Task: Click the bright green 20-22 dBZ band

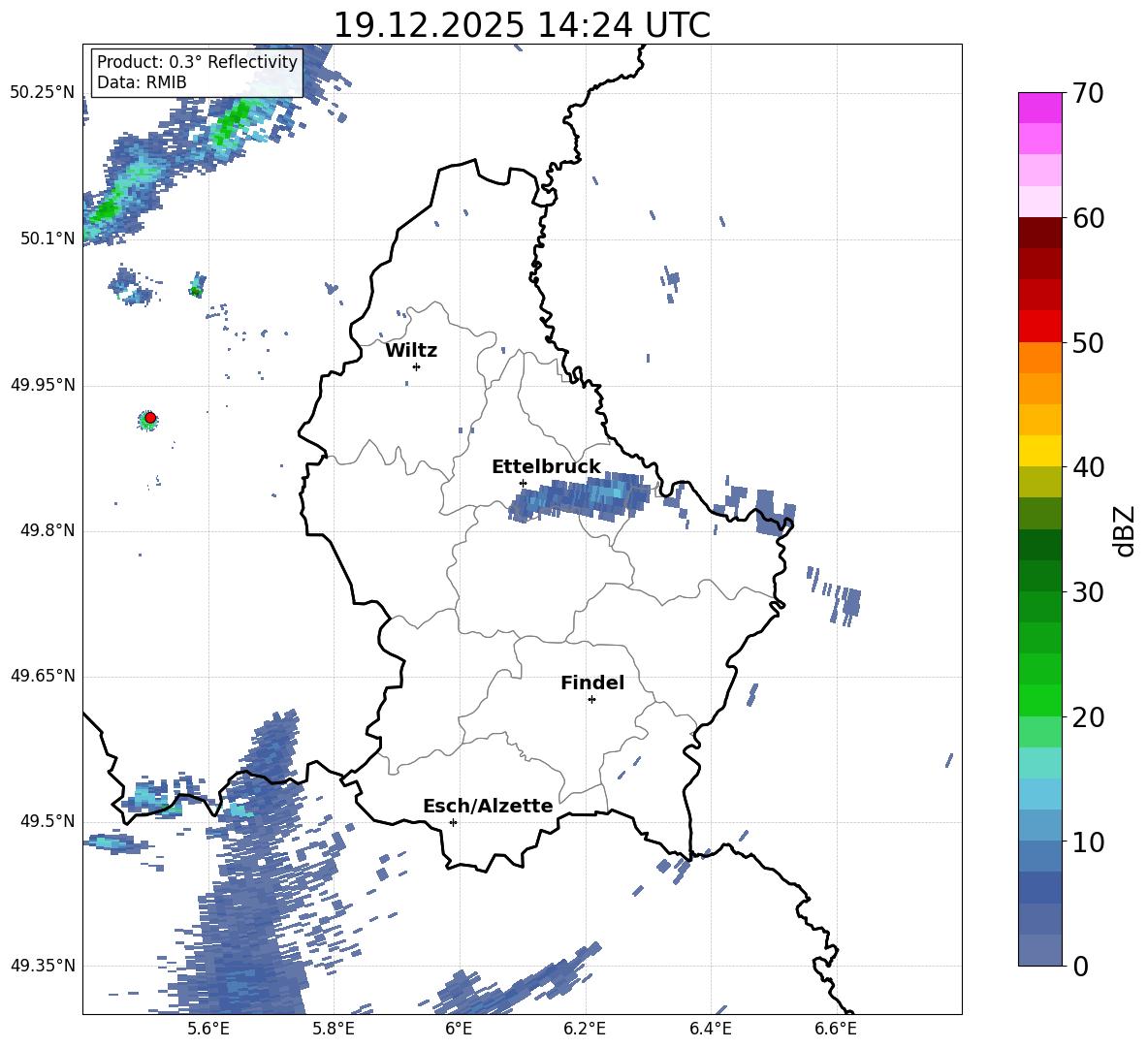Action: (1039, 700)
